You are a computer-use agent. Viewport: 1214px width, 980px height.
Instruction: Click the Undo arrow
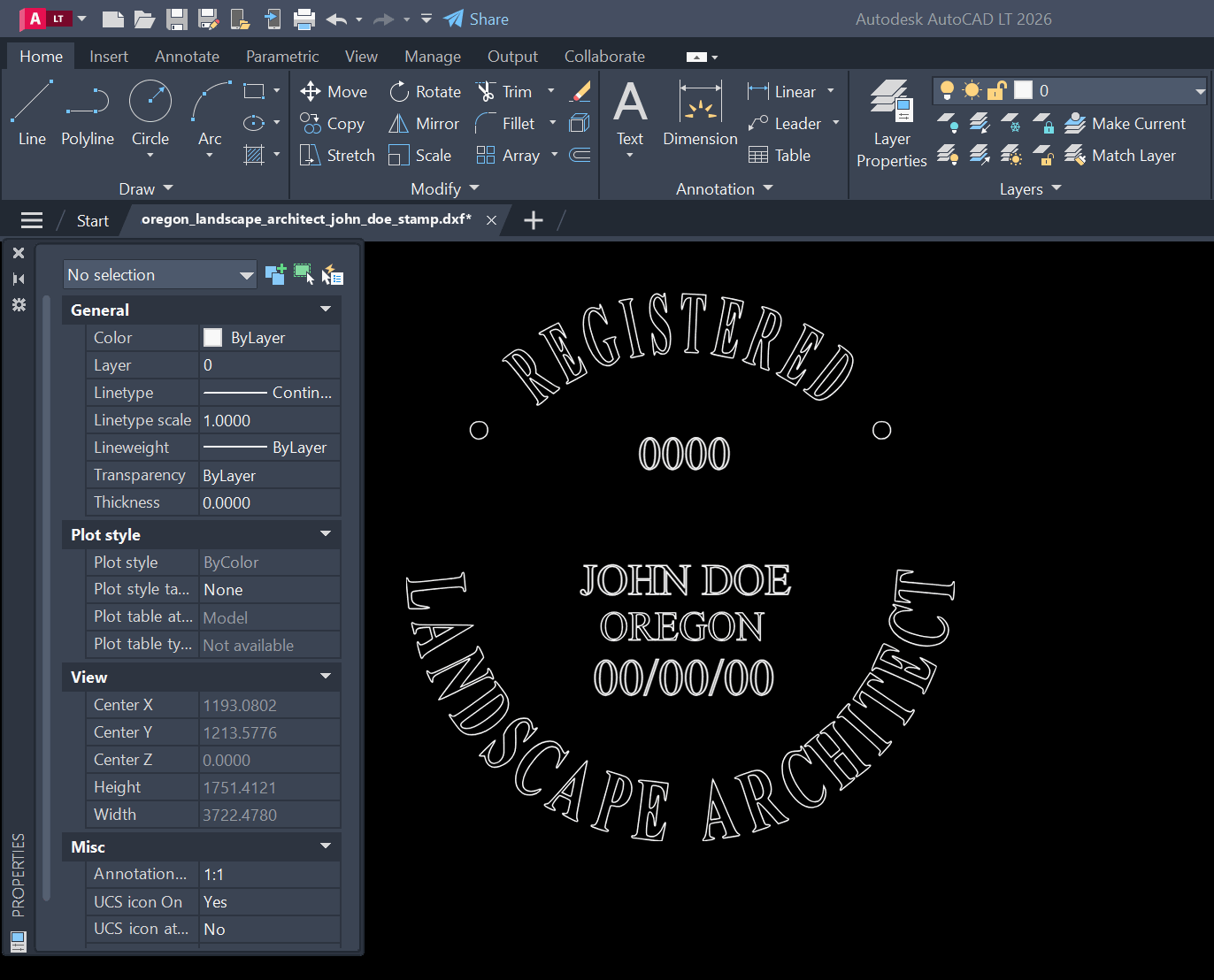coord(336,19)
